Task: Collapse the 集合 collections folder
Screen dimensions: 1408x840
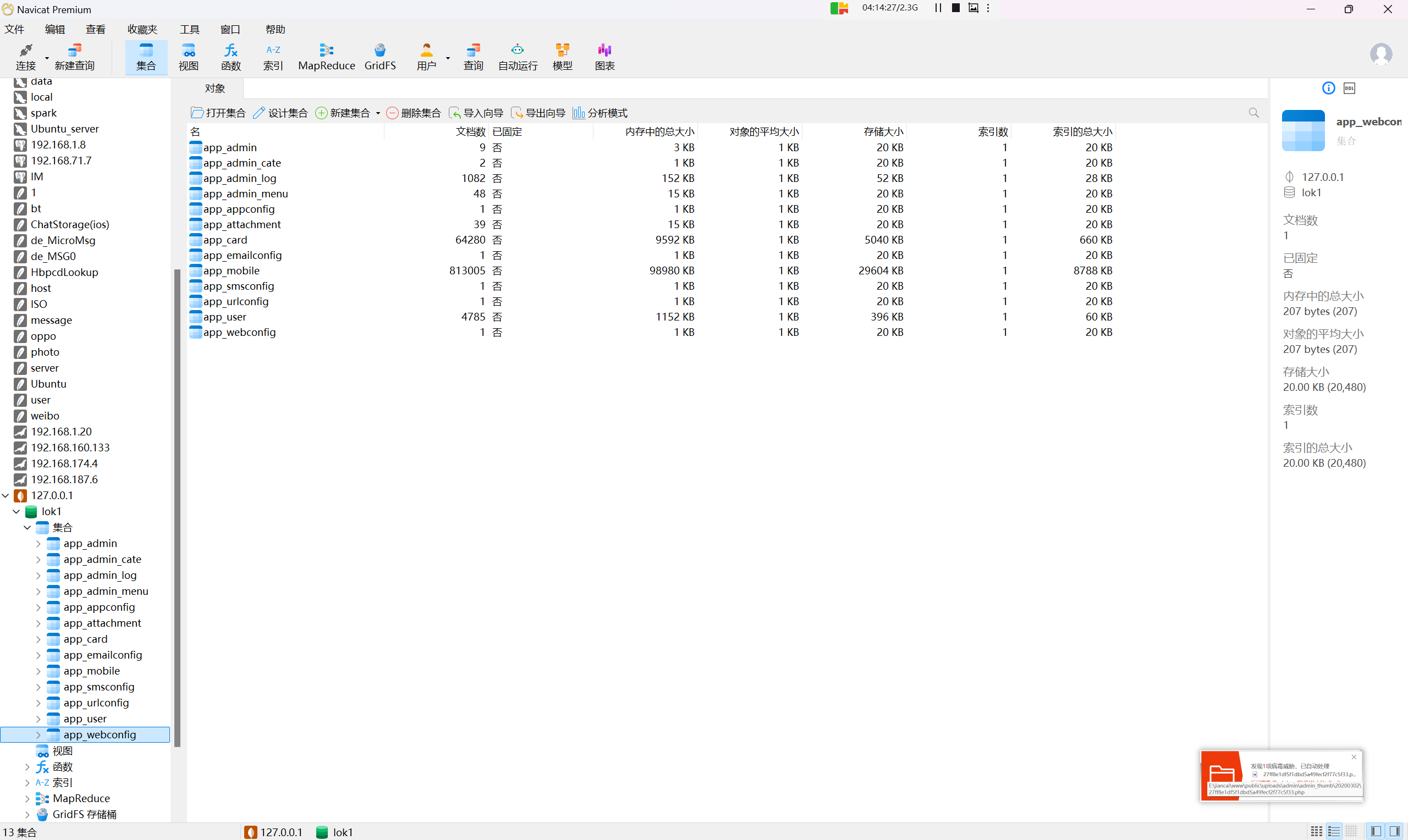Action: click(x=27, y=528)
